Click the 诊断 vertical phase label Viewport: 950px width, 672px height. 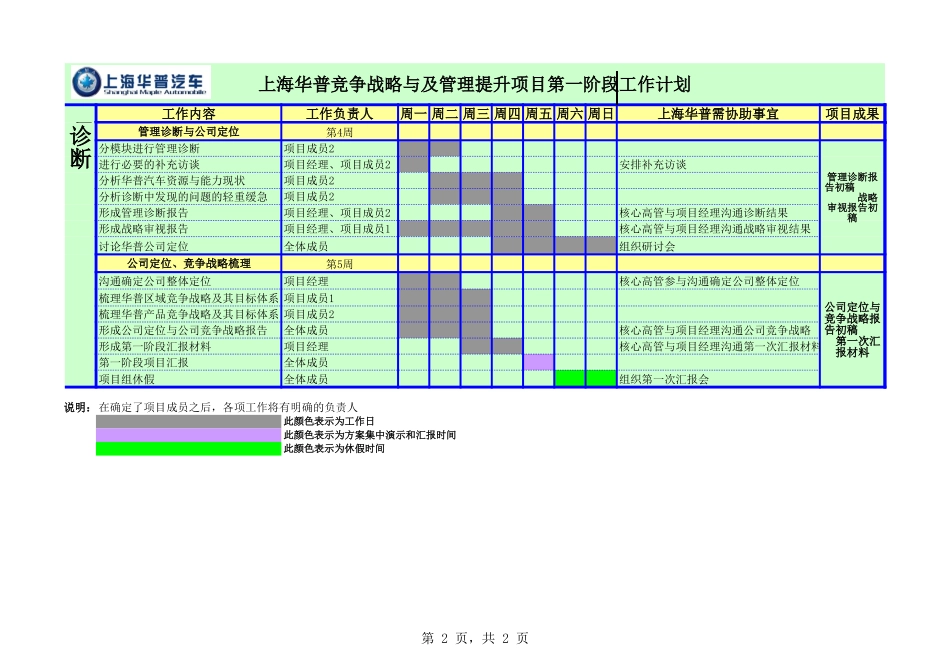tap(80, 147)
